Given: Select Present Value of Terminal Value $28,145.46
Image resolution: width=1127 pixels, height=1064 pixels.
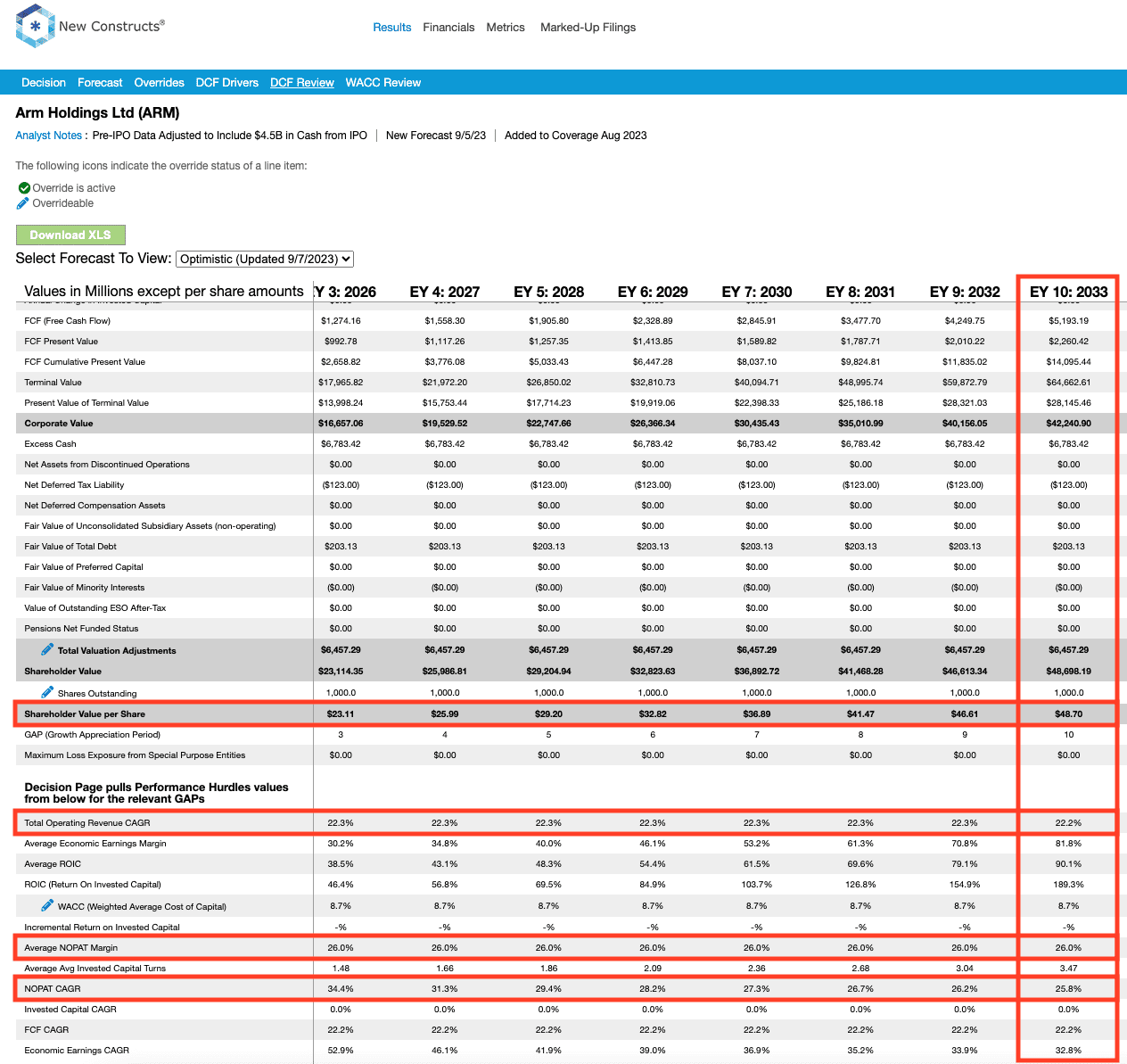Looking at the screenshot, I should tap(1069, 402).
